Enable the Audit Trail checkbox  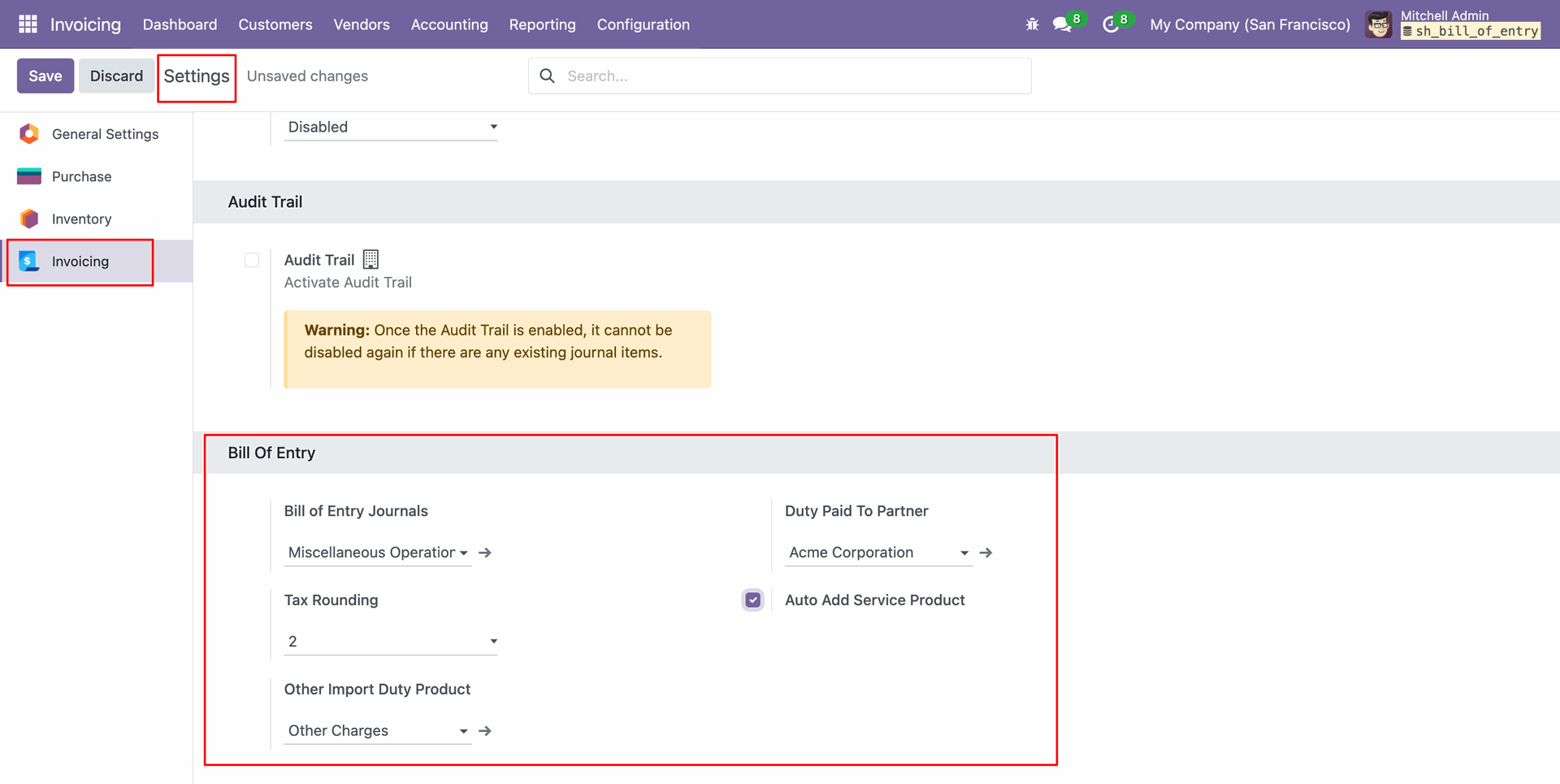point(252,260)
